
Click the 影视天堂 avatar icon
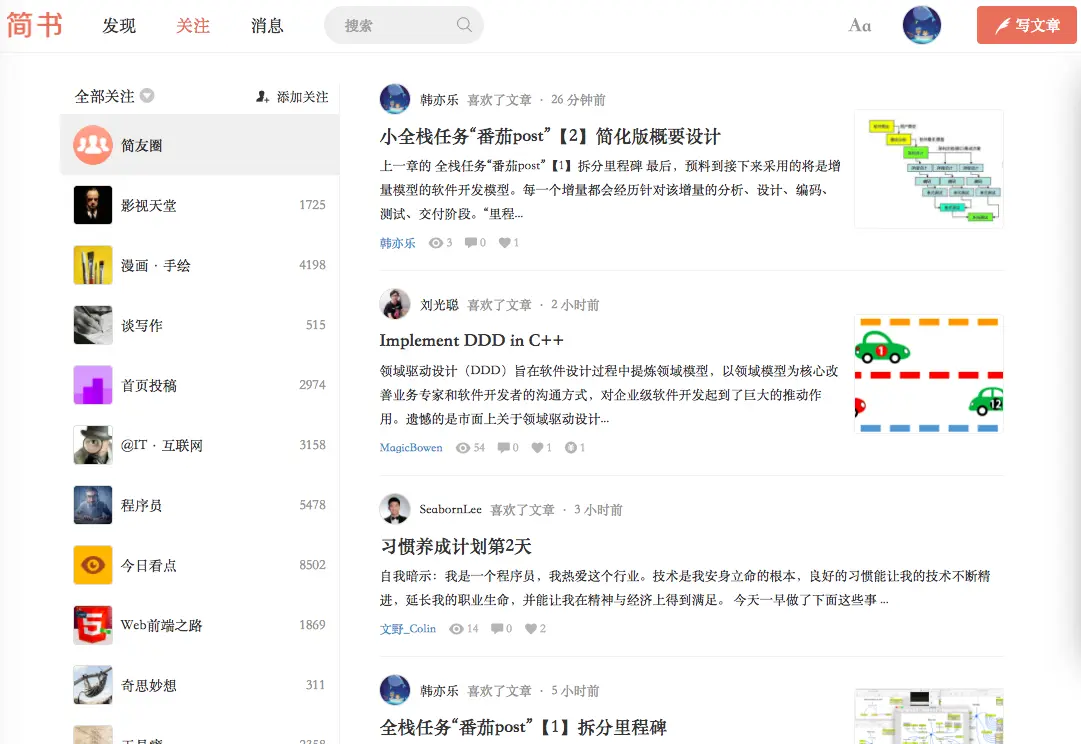click(93, 205)
